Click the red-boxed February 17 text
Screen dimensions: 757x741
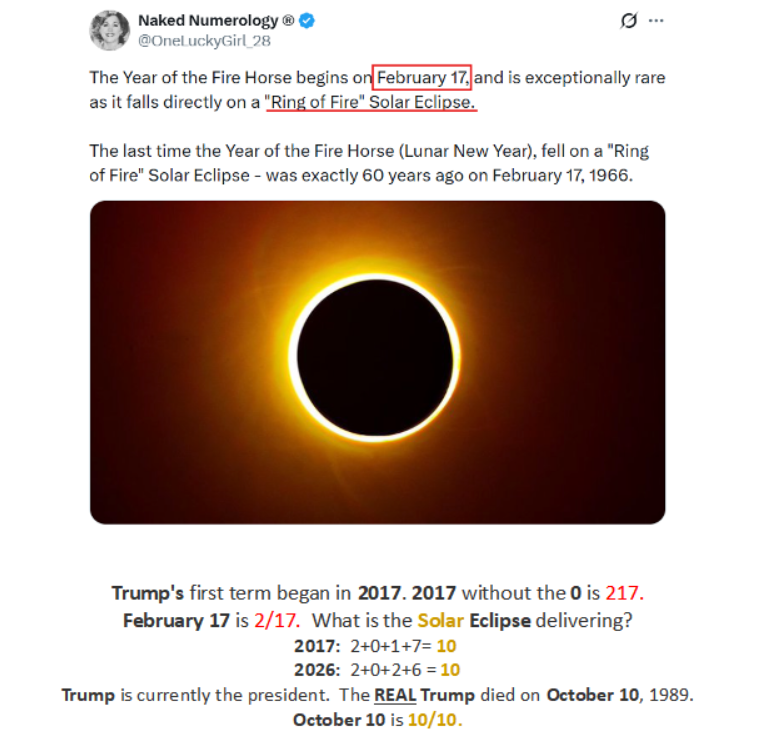[x=422, y=77]
